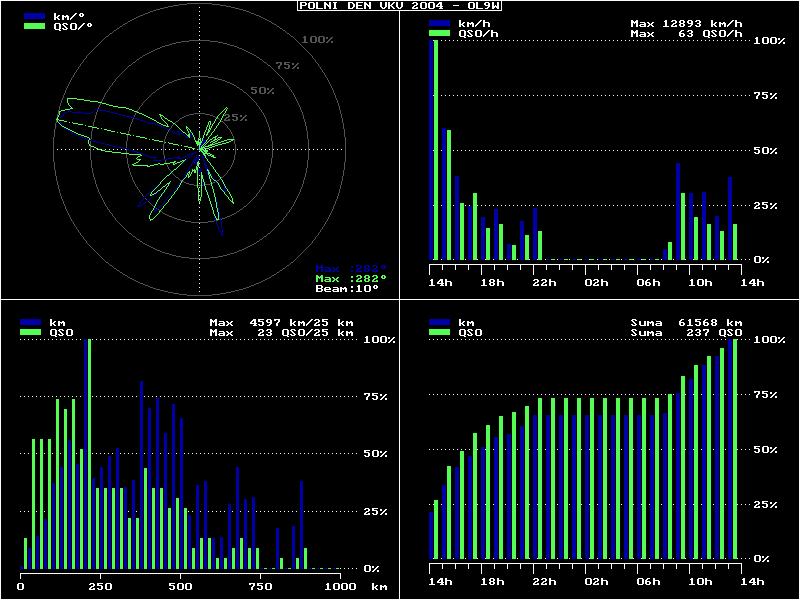Click the "Max 4597 km/25 km" text

(281, 322)
